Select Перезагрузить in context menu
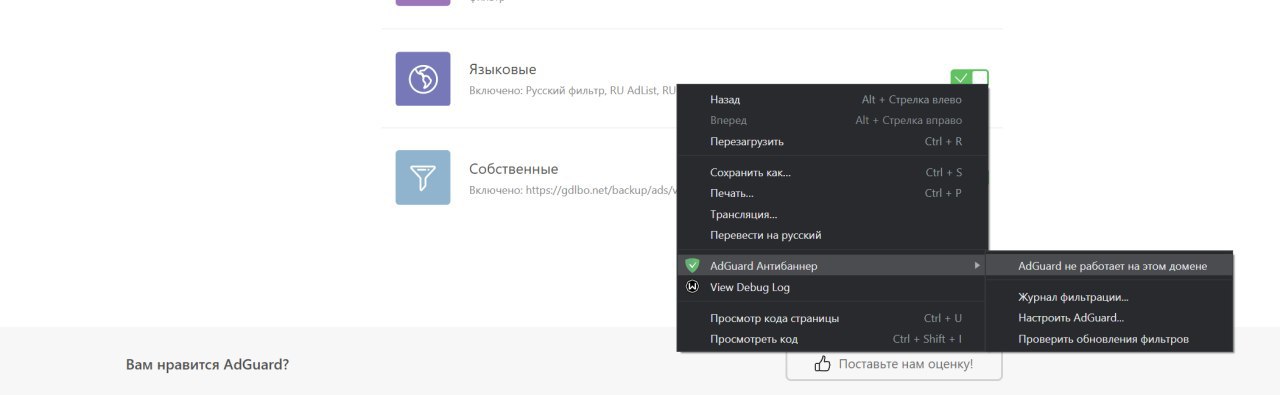Viewport: 1280px width, 395px height. click(832, 141)
